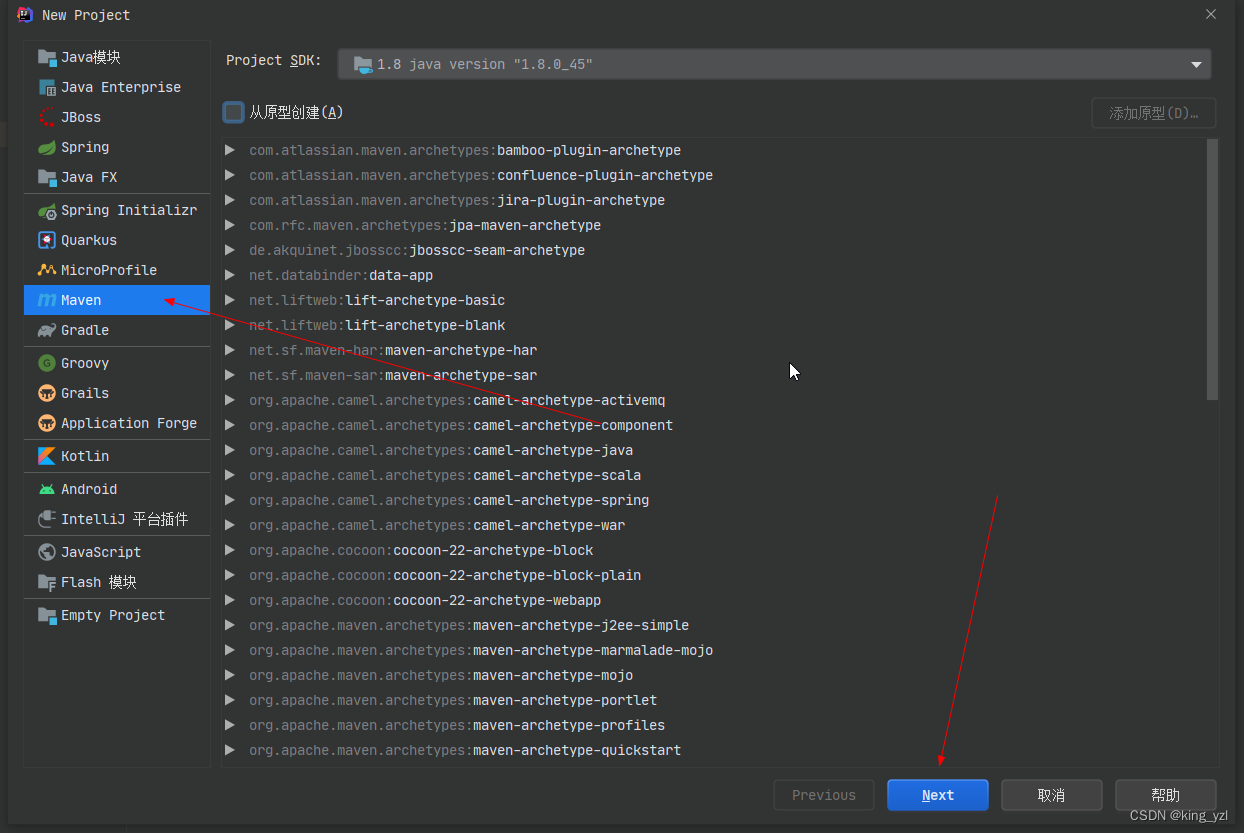
Task: Click the Android robot icon
Action: [47, 489]
